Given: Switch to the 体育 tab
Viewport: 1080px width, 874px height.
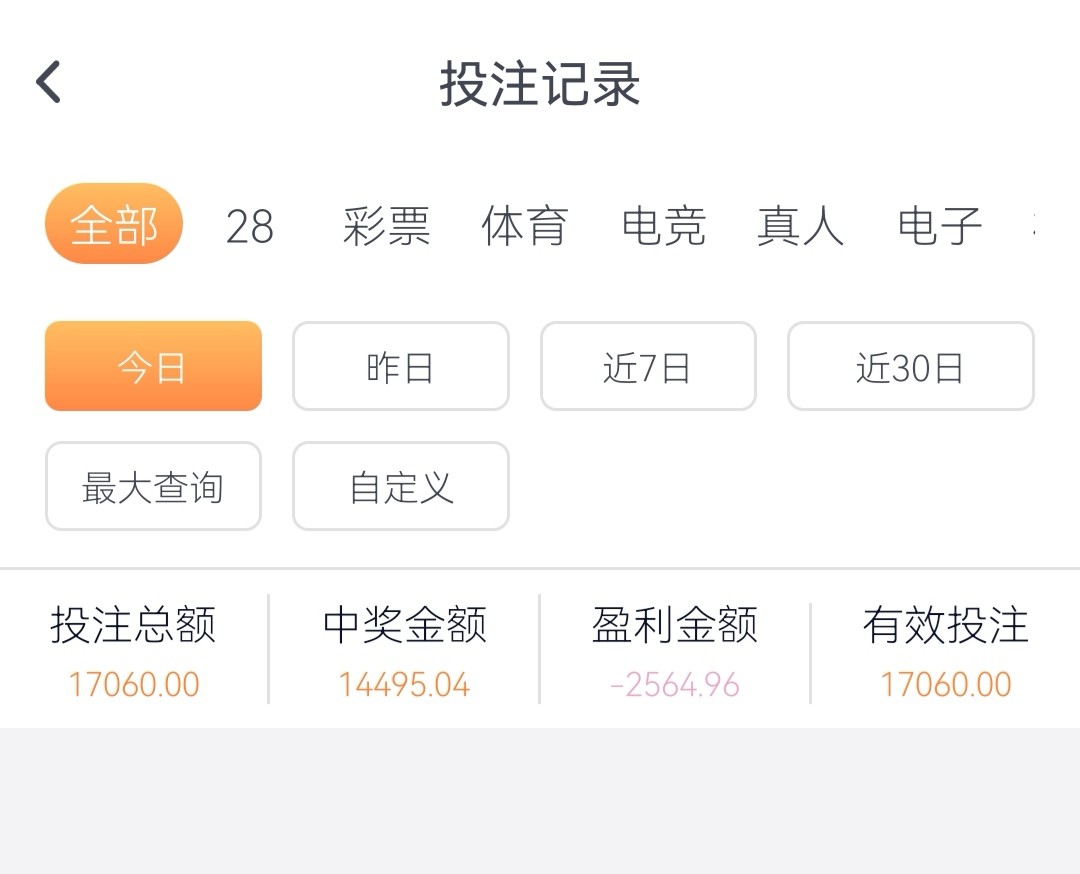Looking at the screenshot, I should pos(525,227).
